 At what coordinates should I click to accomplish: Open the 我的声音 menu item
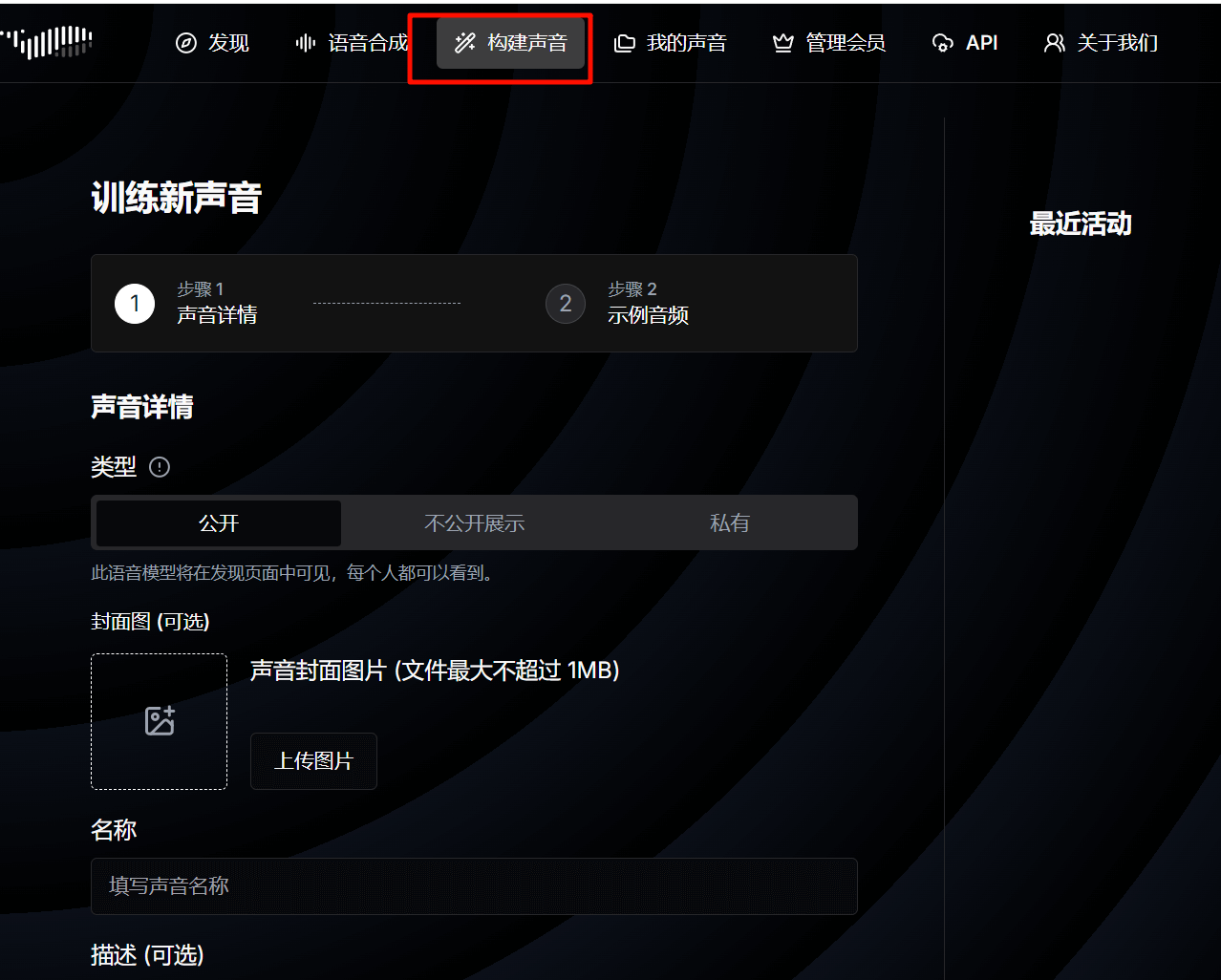671,43
